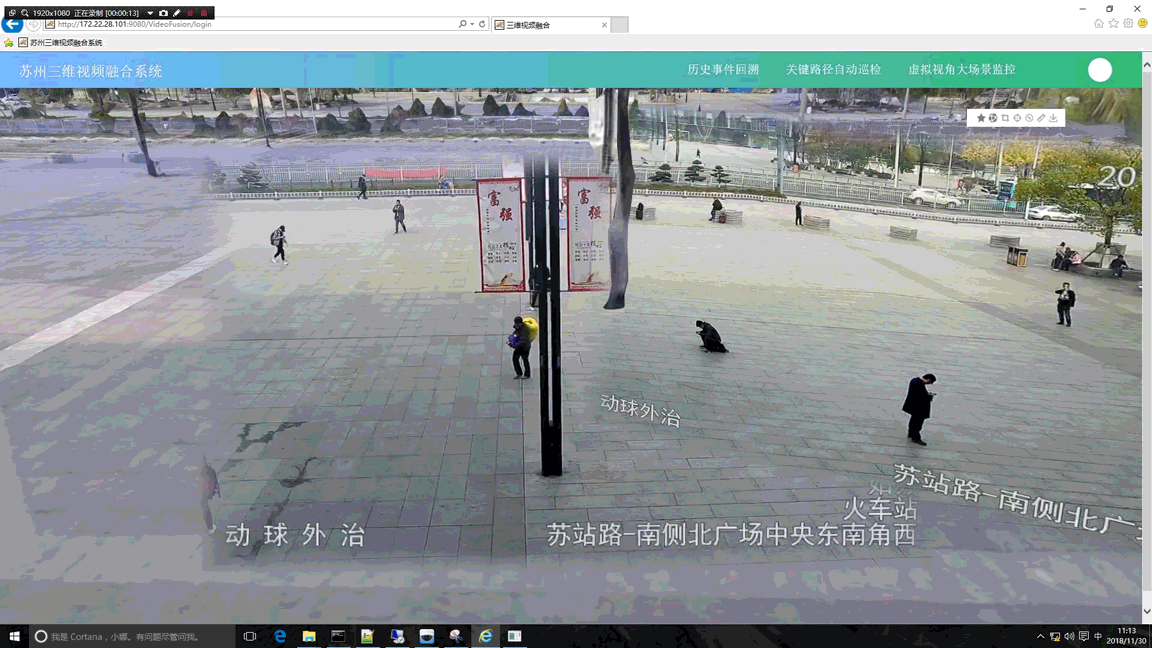The width and height of the screenshot is (1152, 648).
Task: Take a snapshot with the recorder camera icon
Action: pyautogui.click(x=163, y=13)
